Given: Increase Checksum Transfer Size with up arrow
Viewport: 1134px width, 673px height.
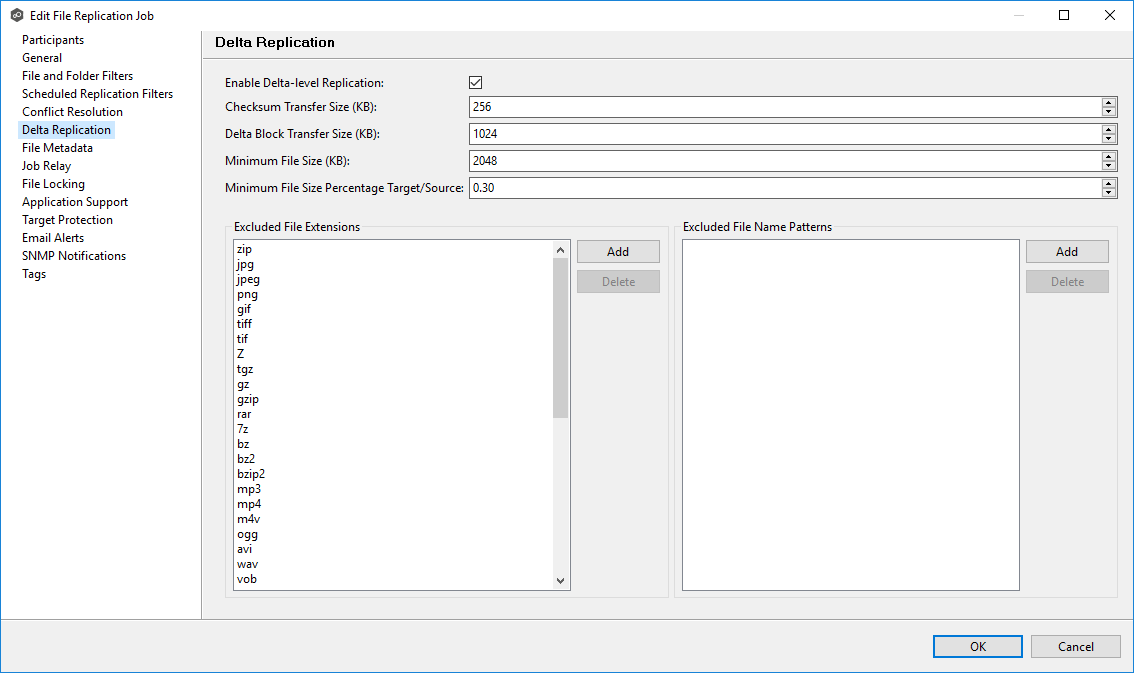Looking at the screenshot, I should (x=1109, y=103).
